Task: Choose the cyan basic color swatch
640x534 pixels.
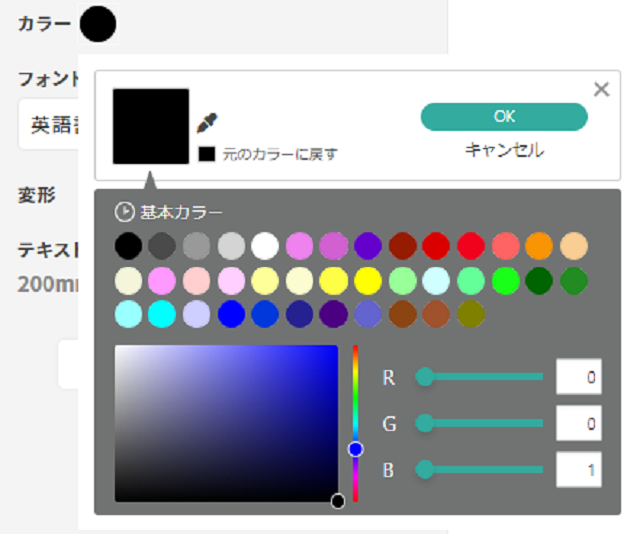Action: pyautogui.click(x=162, y=314)
